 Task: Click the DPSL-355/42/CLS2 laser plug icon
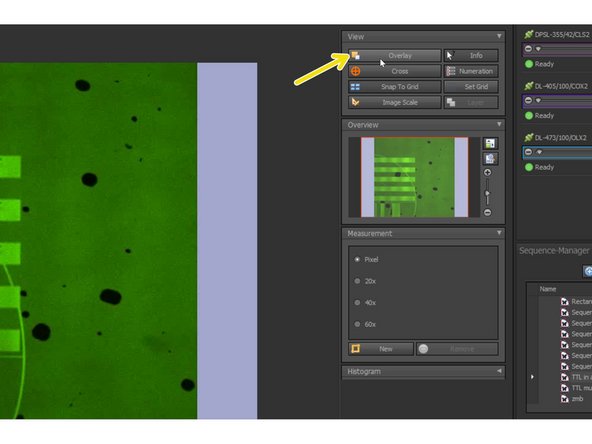(529, 34)
